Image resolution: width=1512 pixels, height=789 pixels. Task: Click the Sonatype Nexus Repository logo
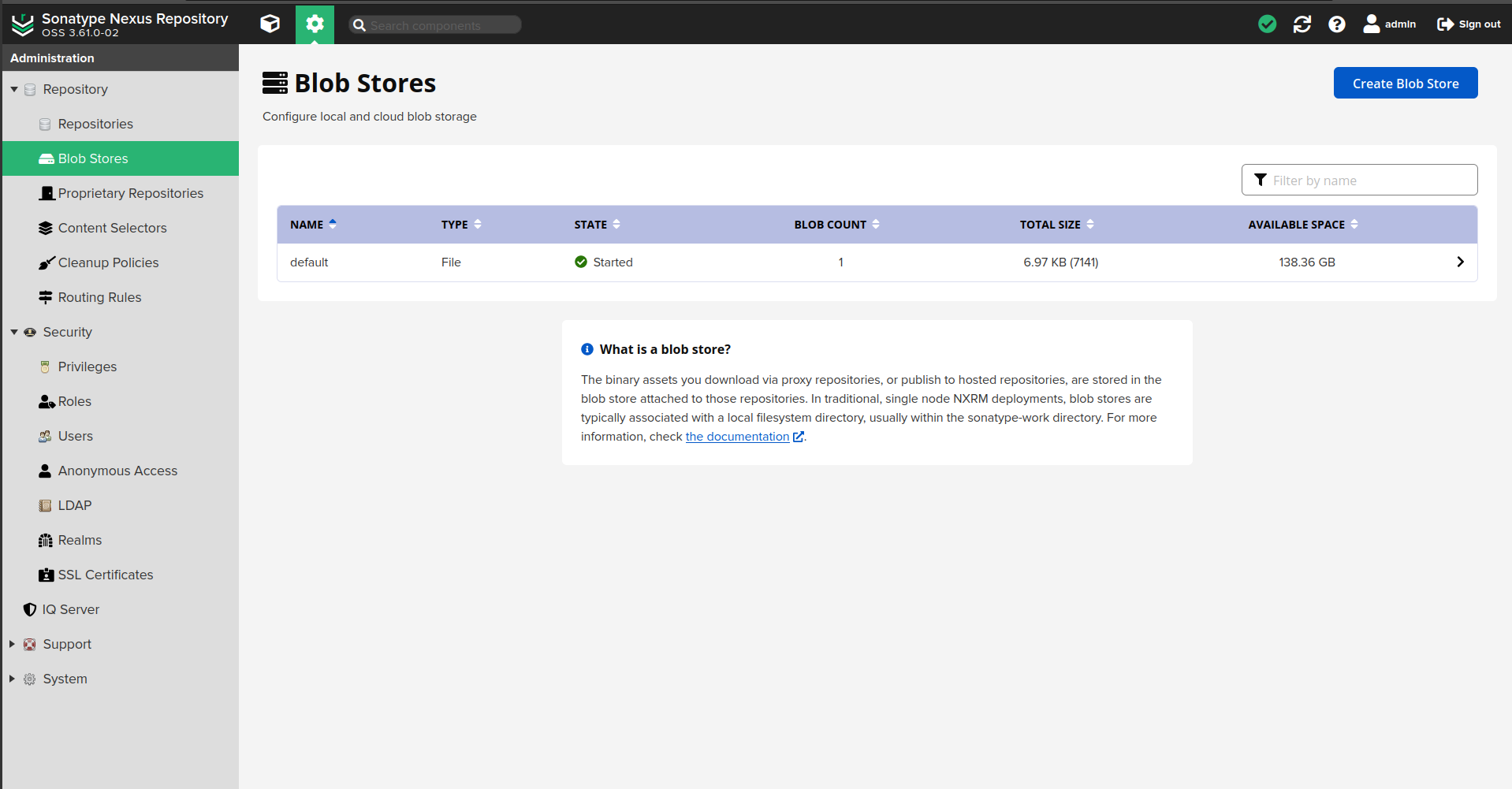tap(23, 24)
